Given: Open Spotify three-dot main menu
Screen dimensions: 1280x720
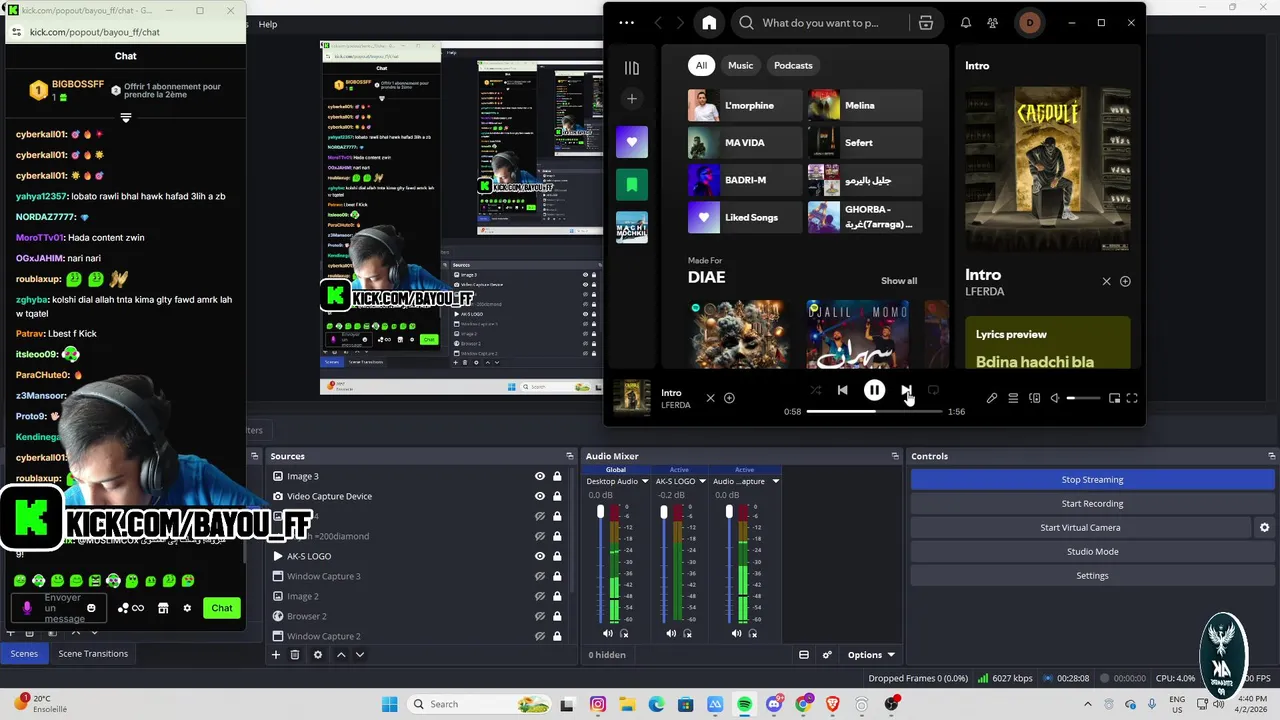Looking at the screenshot, I should 626,23.
